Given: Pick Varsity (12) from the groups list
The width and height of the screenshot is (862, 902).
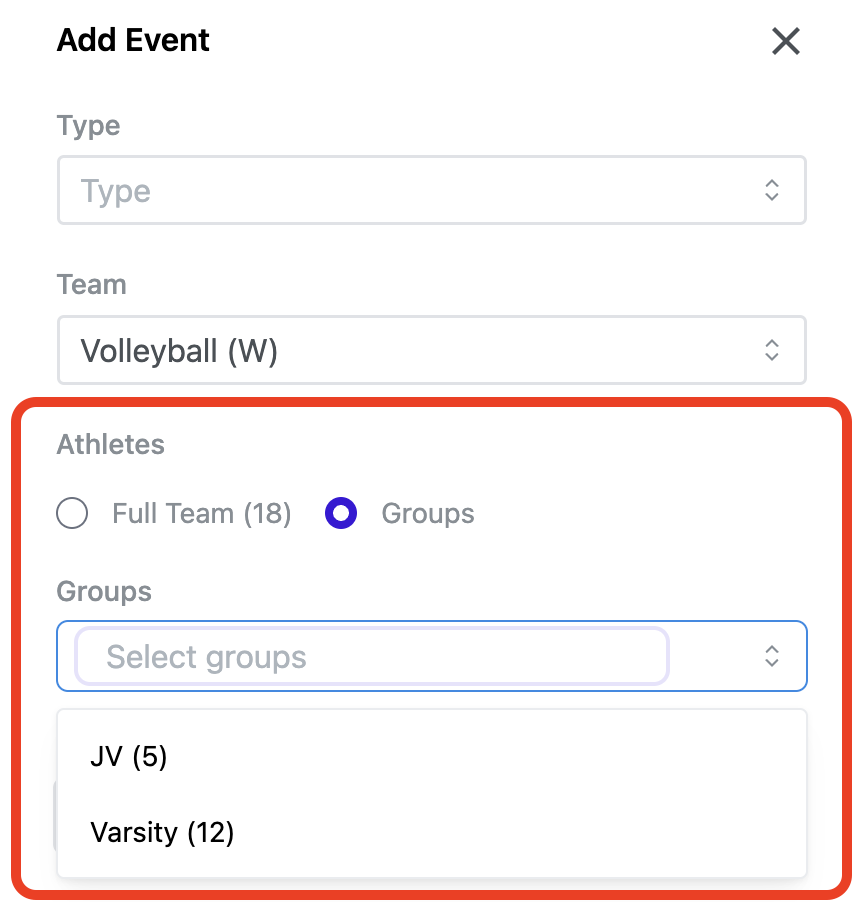Looking at the screenshot, I should point(162,832).
